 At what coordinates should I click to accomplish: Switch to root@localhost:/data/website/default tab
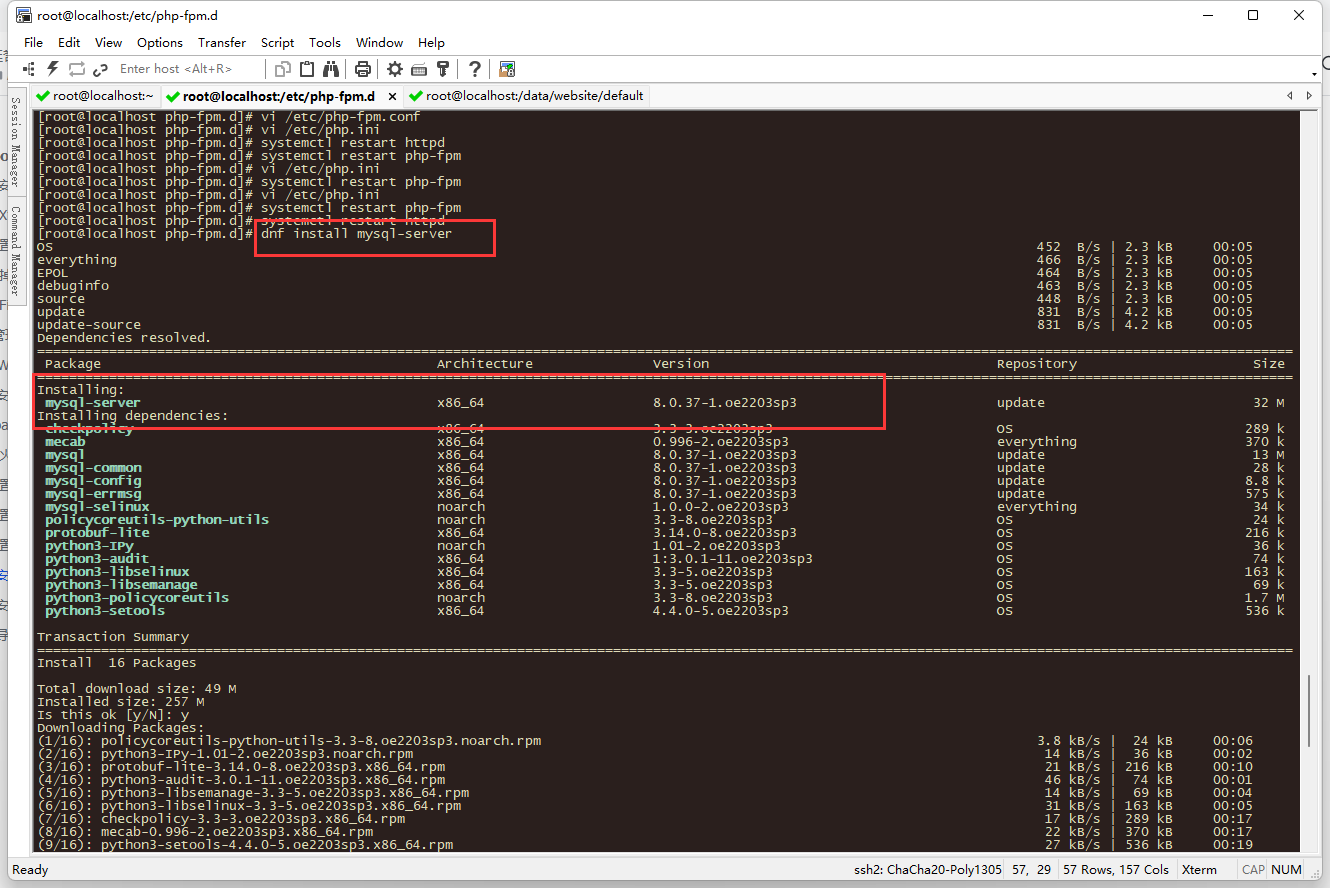point(526,96)
